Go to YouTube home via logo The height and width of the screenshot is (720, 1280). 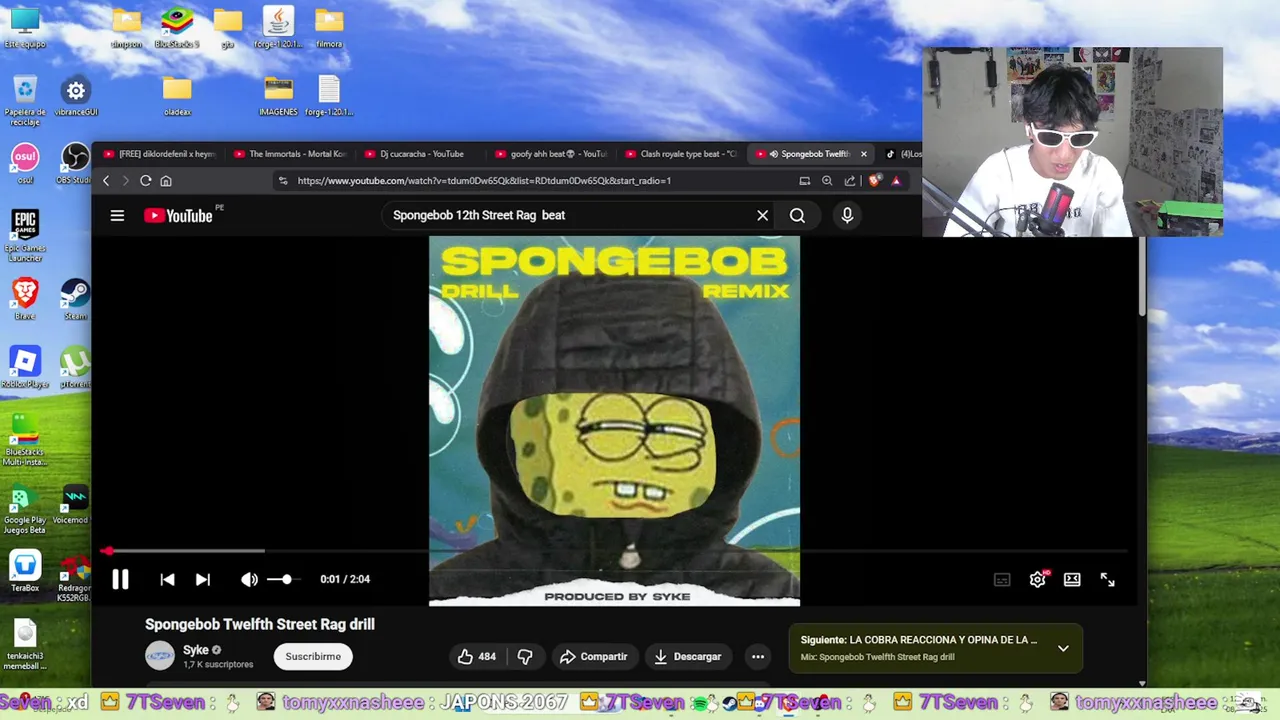tap(179, 215)
